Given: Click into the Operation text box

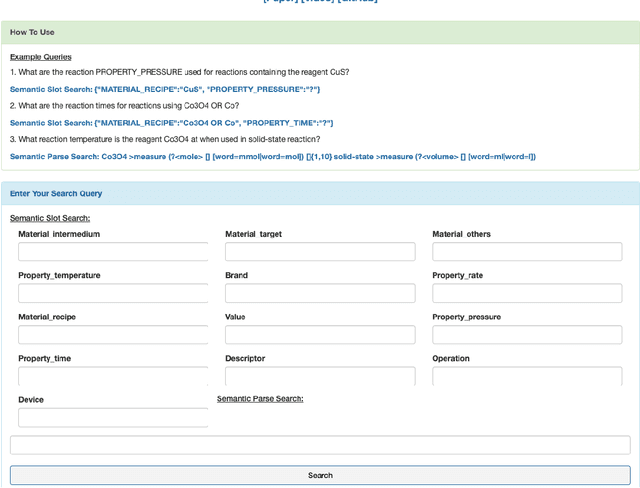Looking at the screenshot, I should (x=527, y=376).
